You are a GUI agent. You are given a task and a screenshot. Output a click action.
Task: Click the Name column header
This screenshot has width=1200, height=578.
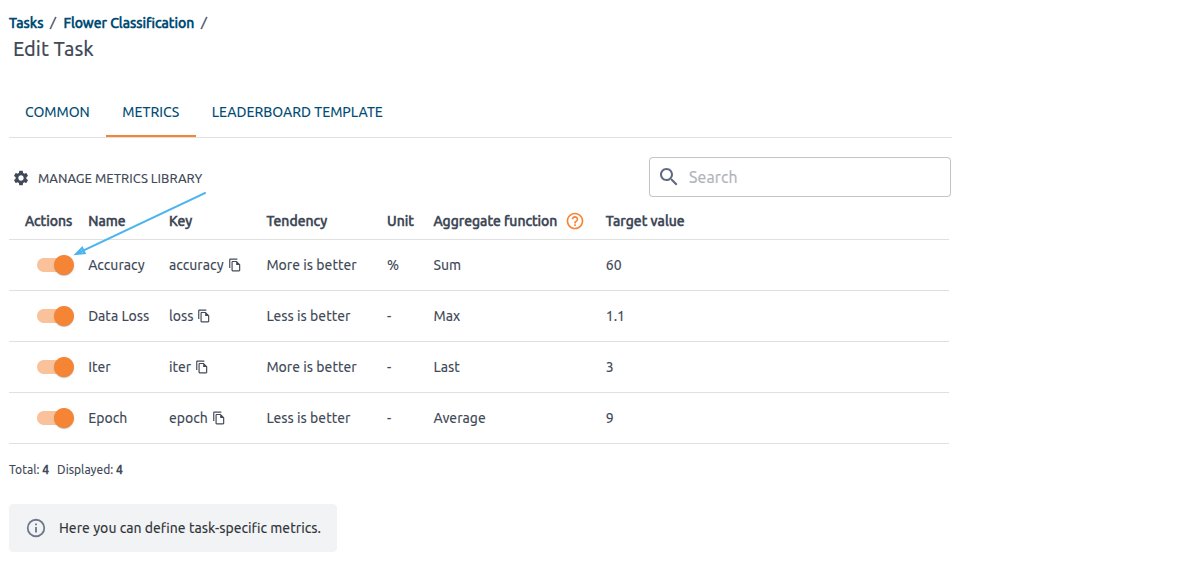[106, 221]
